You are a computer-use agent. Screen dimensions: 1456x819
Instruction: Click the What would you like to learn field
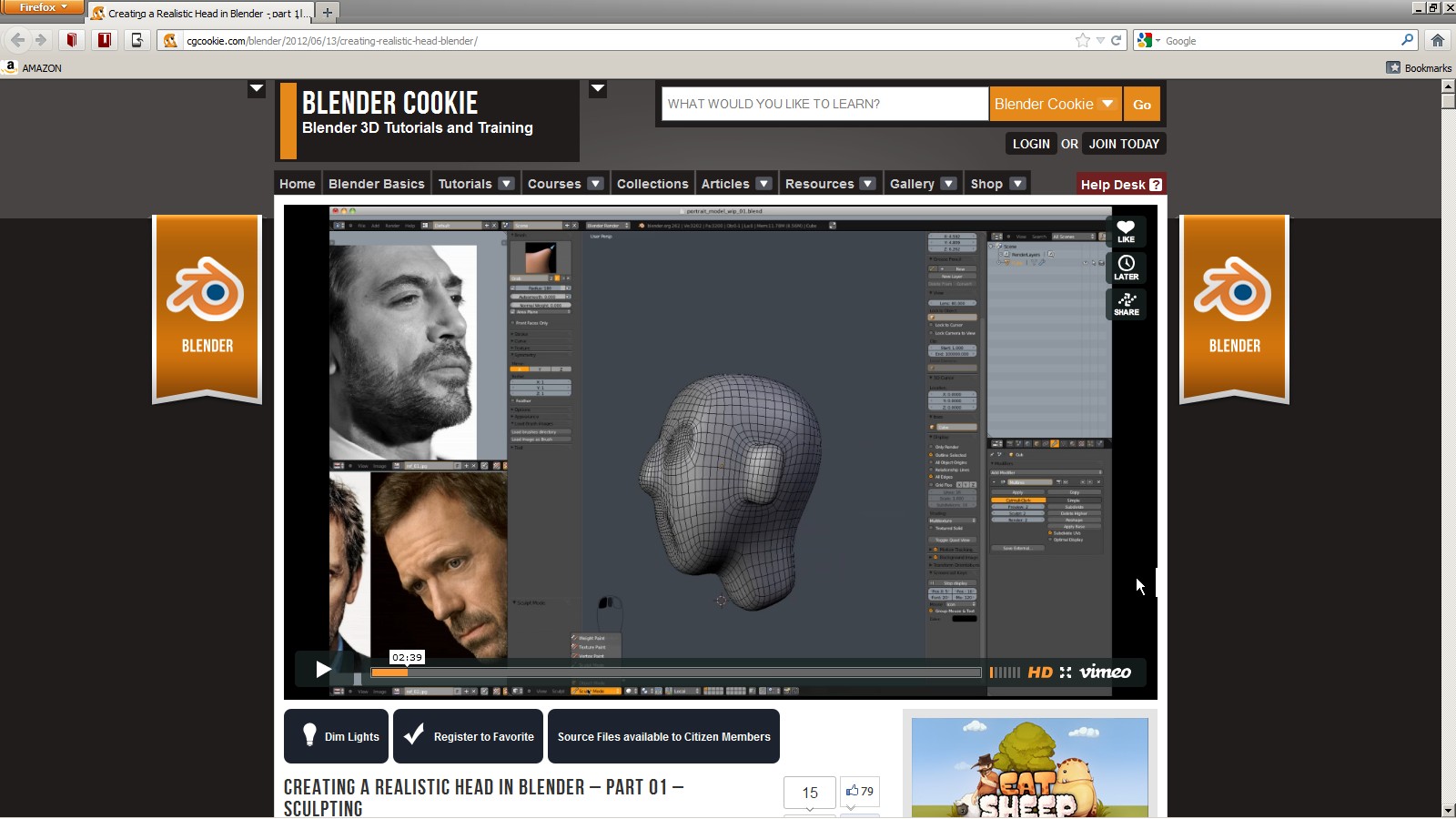coord(825,104)
